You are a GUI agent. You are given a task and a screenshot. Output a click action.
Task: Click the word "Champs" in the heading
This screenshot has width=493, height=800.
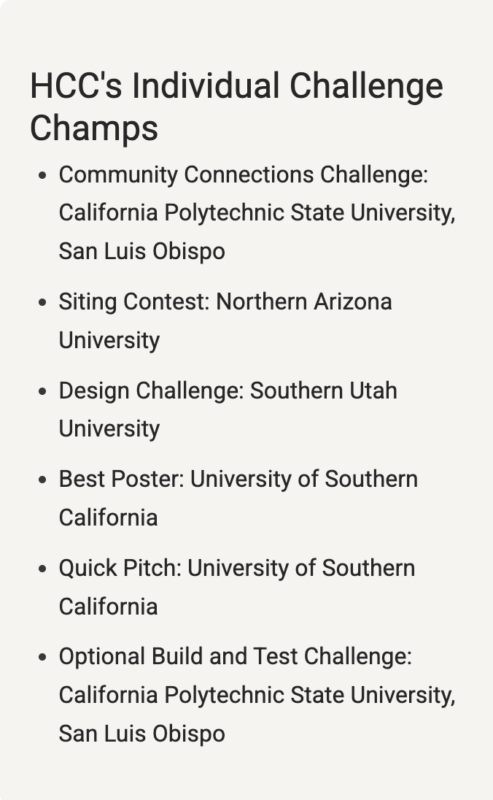94,128
